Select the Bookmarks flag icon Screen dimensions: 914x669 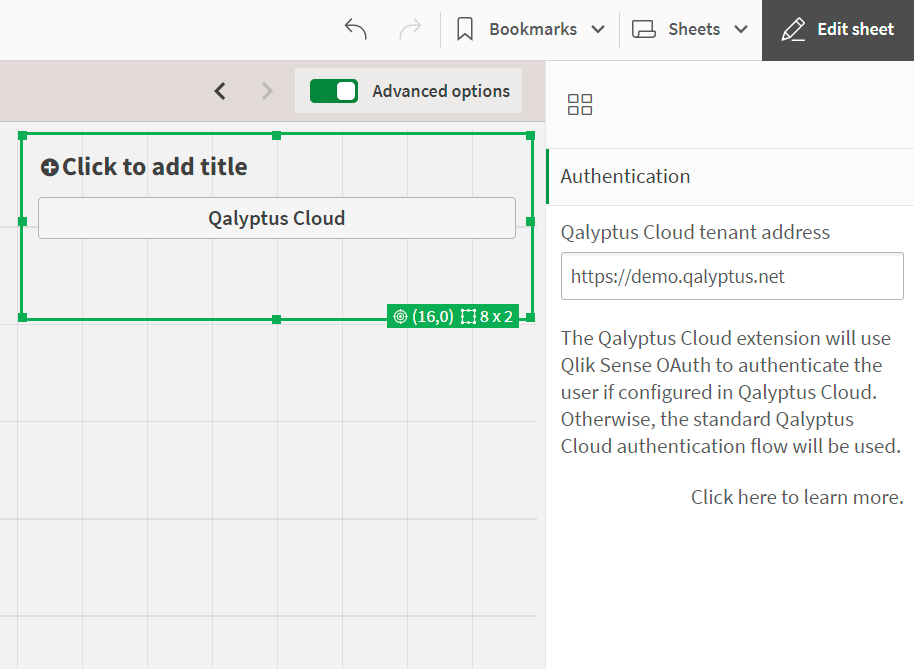point(464,29)
